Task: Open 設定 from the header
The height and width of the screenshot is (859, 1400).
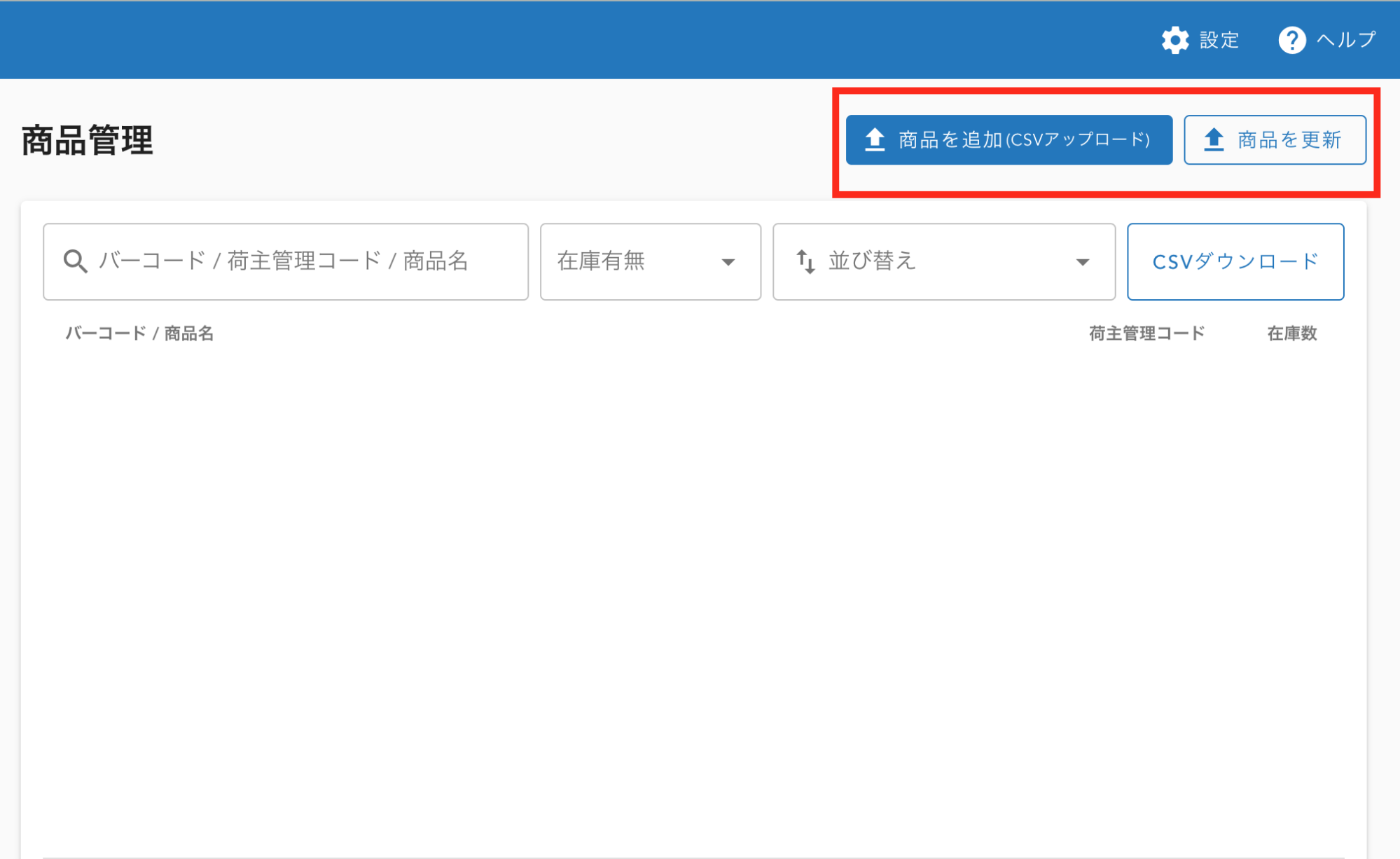Action: click(x=1219, y=40)
